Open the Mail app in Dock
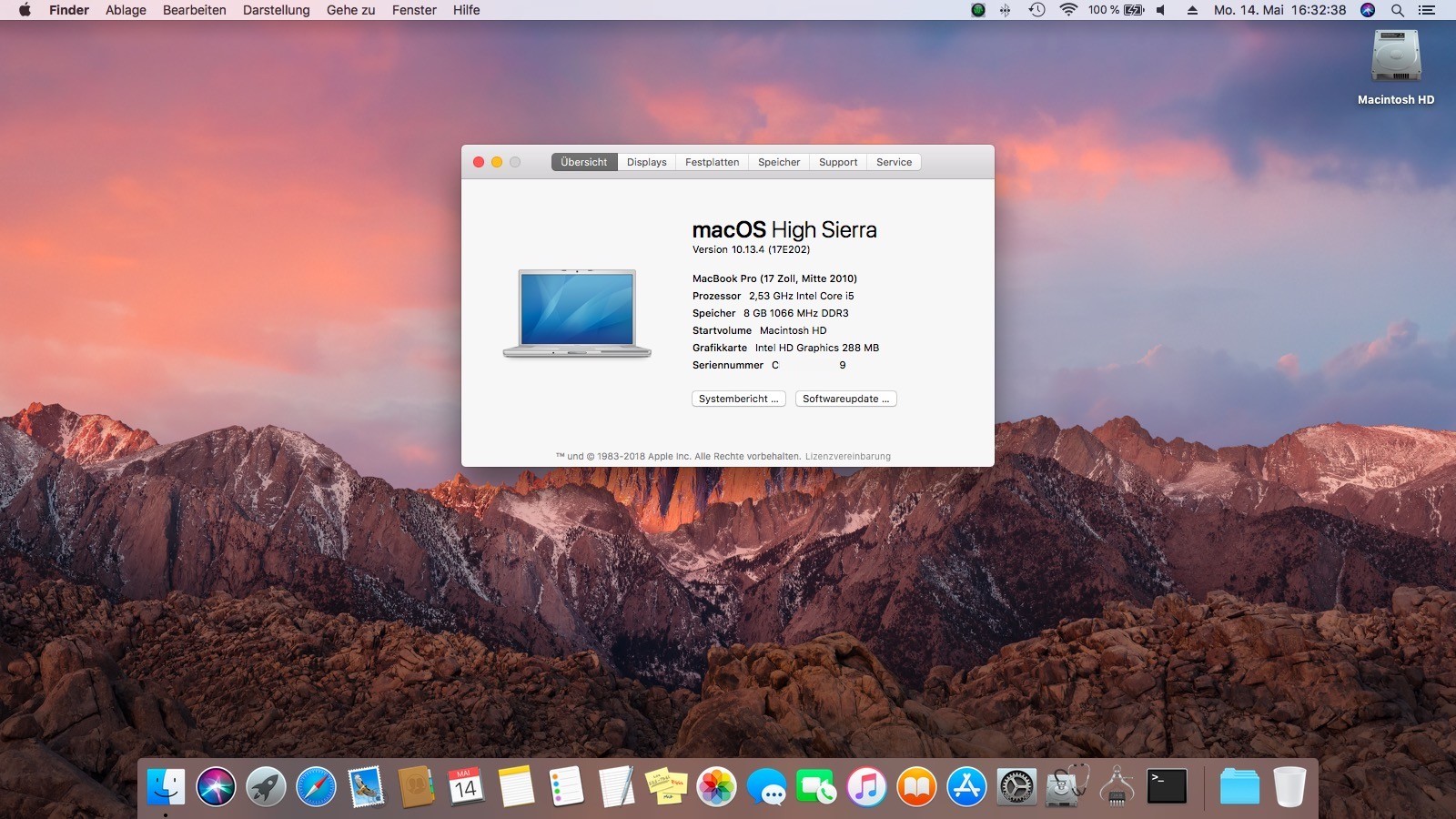Viewport: 1456px width, 819px height. (366, 786)
